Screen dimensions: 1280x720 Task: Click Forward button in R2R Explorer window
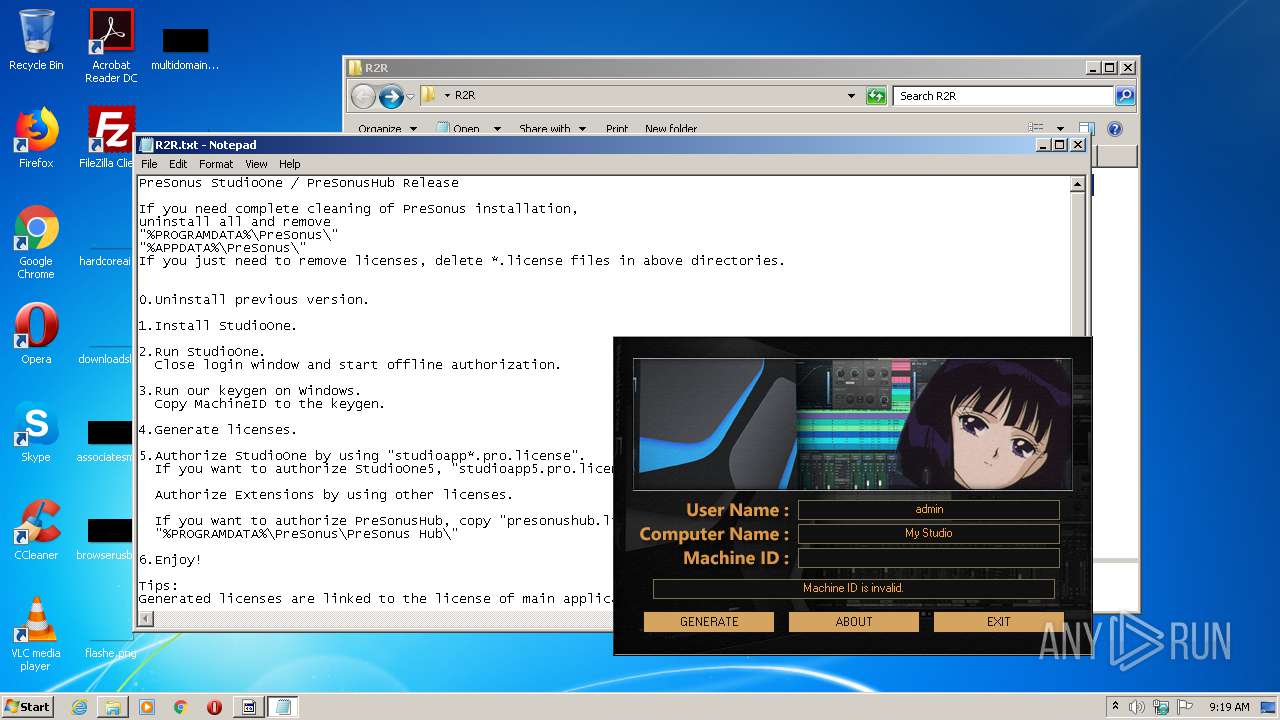tap(391, 96)
